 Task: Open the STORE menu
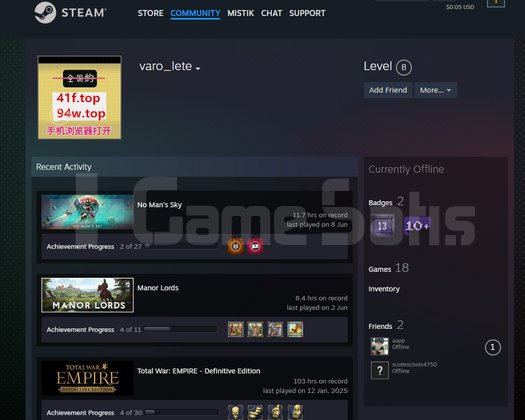point(150,13)
